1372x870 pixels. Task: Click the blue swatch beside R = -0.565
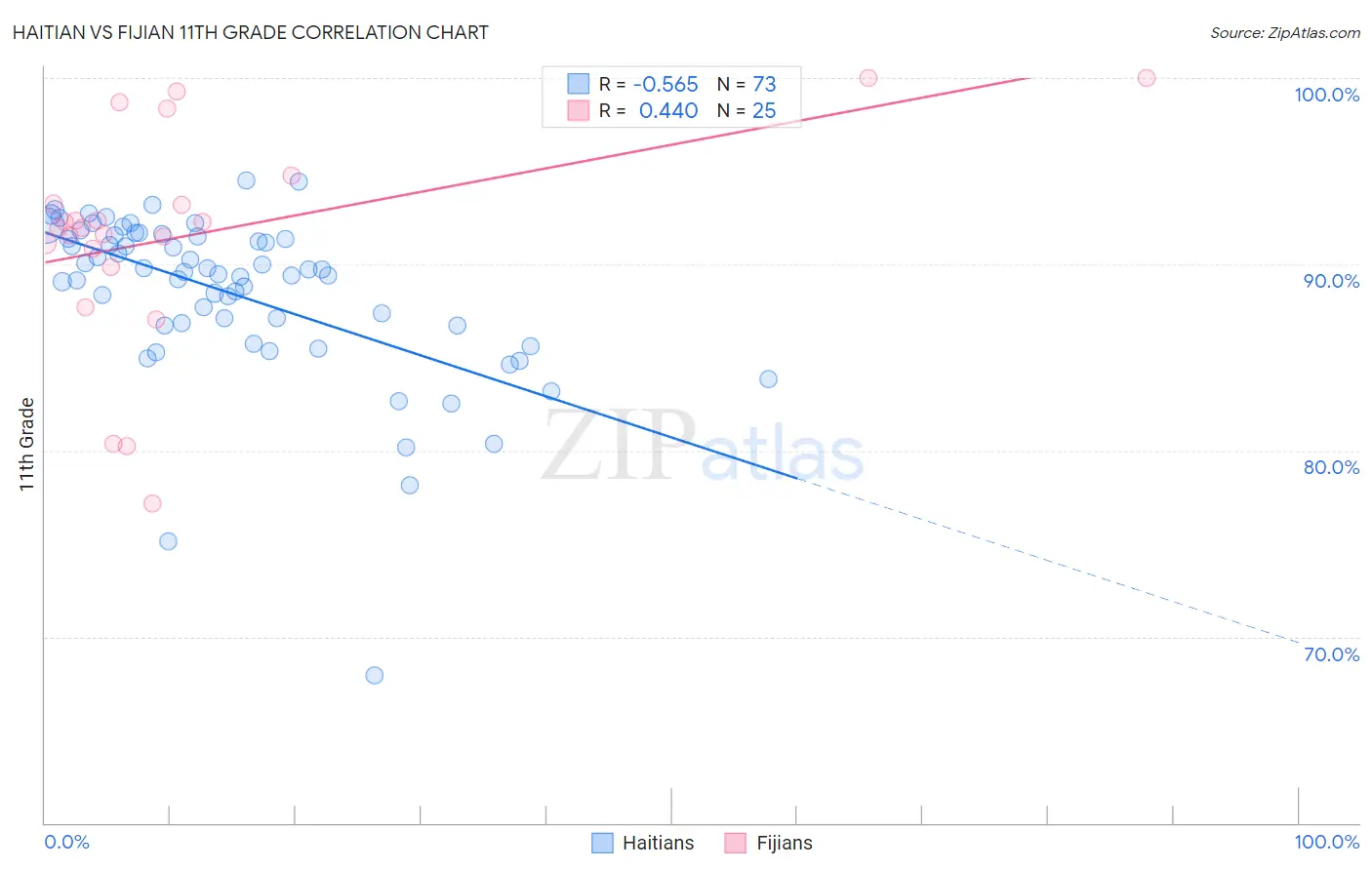pyautogui.click(x=579, y=84)
